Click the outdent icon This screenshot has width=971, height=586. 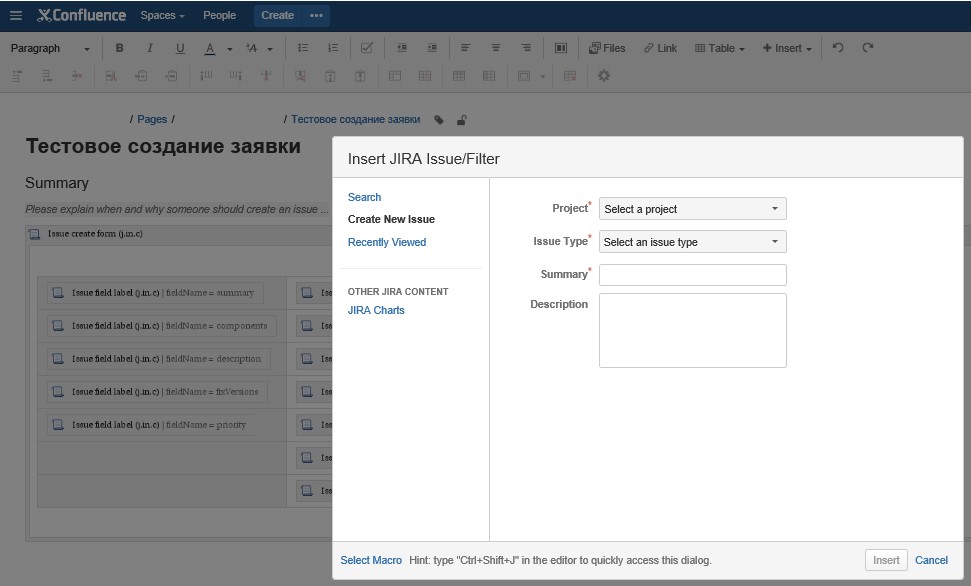[x=401, y=48]
